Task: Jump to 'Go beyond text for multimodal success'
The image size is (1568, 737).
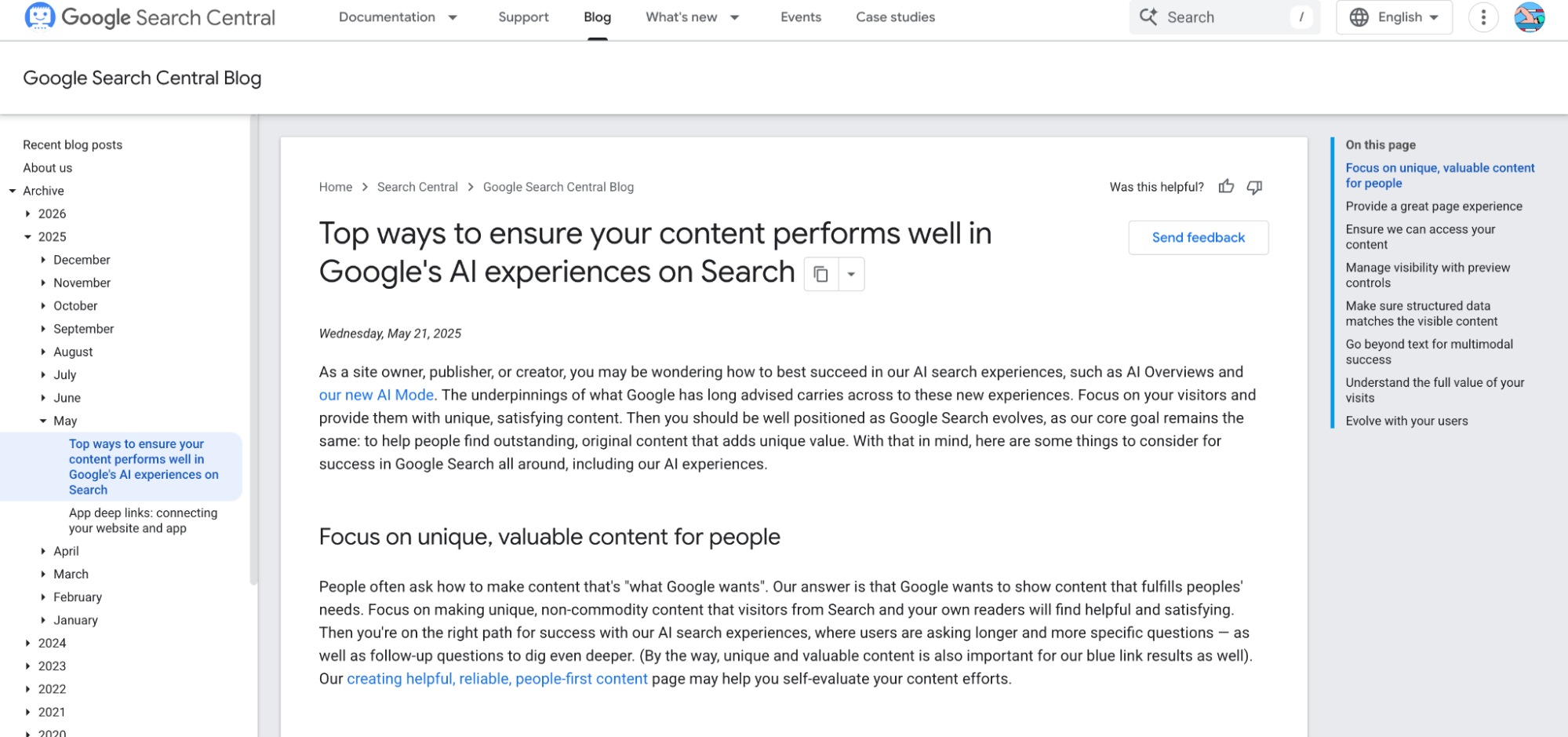Action: pos(1429,352)
